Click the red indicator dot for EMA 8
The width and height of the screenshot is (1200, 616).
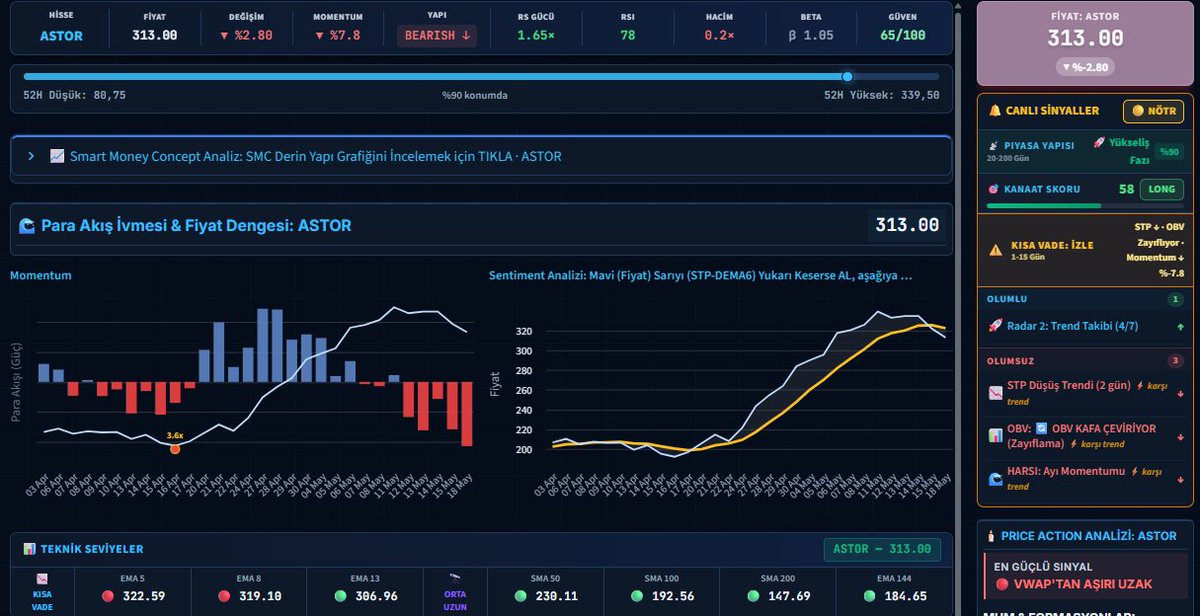(x=224, y=596)
